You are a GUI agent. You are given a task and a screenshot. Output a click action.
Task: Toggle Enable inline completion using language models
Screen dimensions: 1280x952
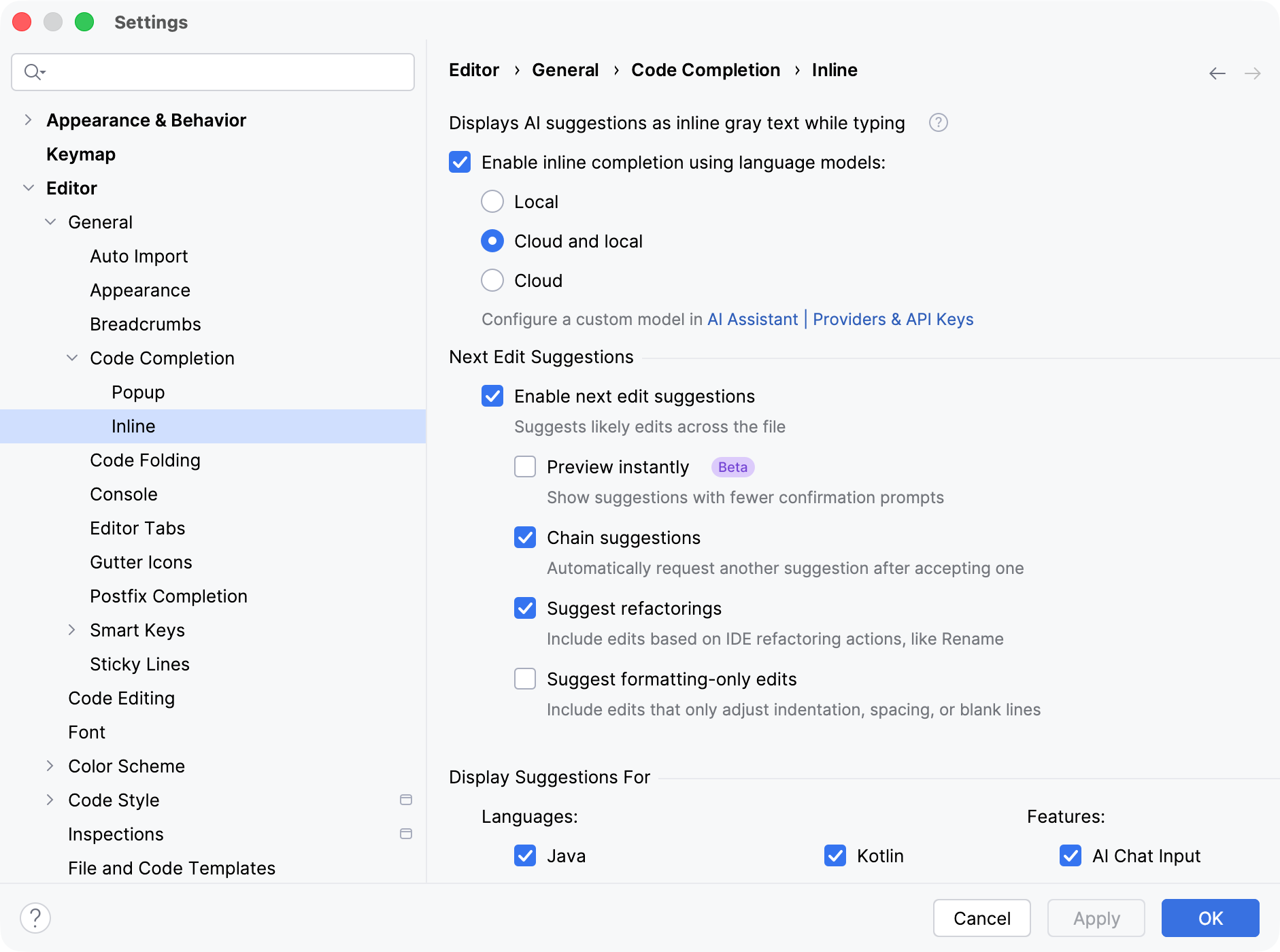[x=460, y=162]
